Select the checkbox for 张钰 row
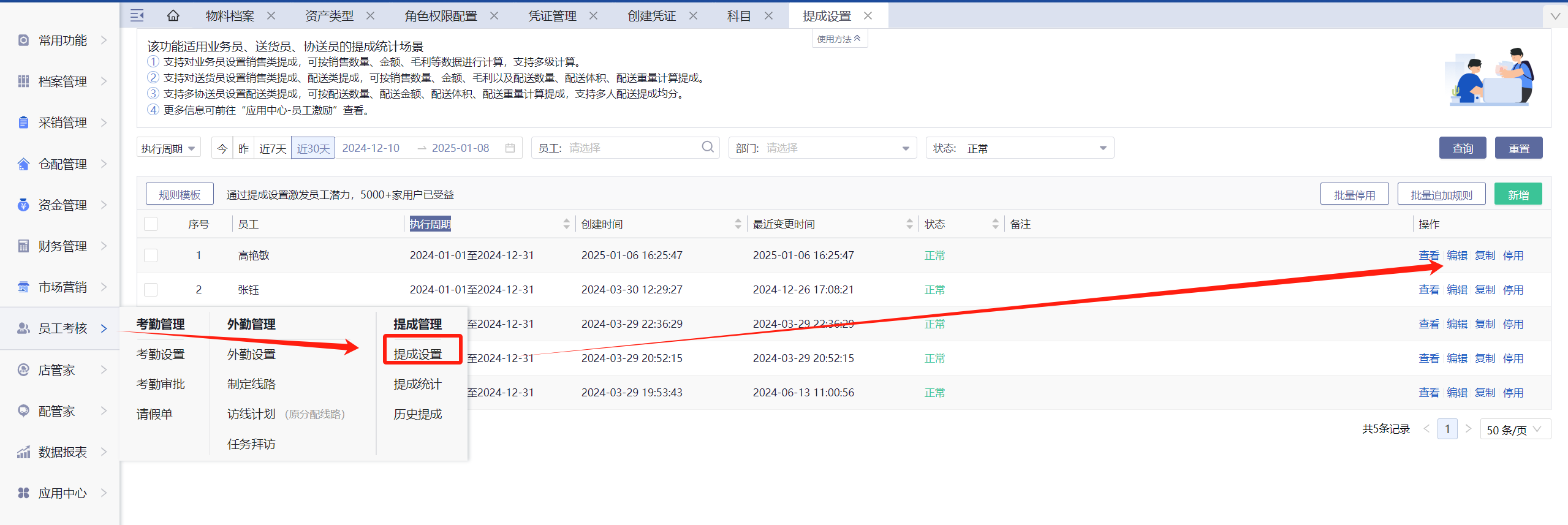This screenshot has height=525, width=1568. 151,290
